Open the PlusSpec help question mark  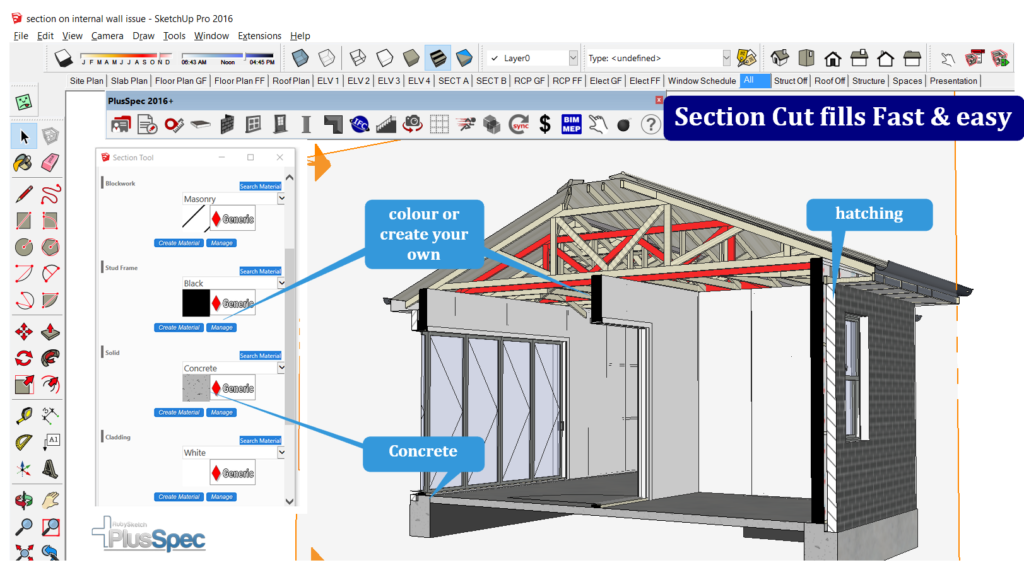[650, 124]
